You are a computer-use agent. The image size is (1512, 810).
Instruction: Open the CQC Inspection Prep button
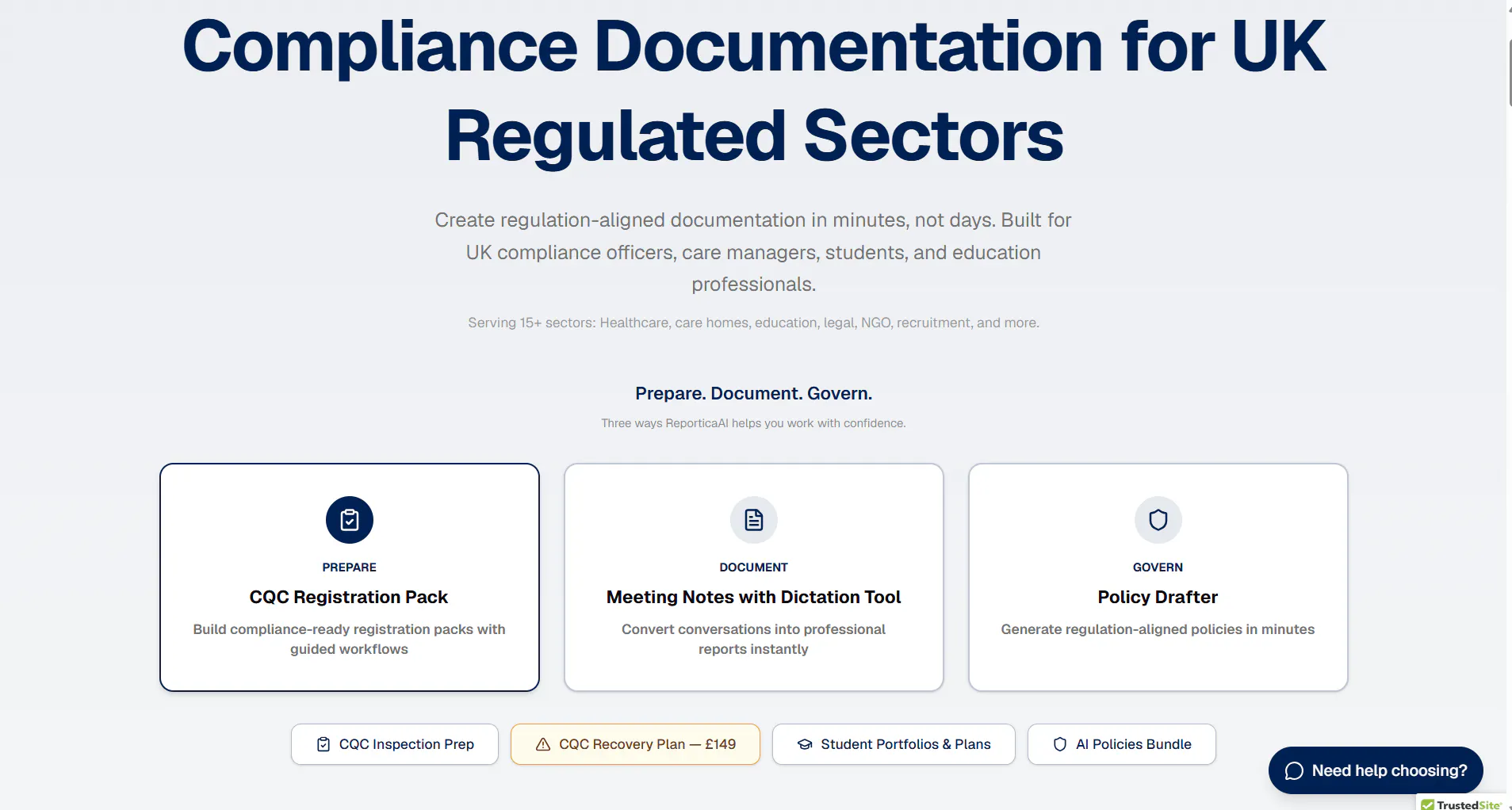pos(395,744)
